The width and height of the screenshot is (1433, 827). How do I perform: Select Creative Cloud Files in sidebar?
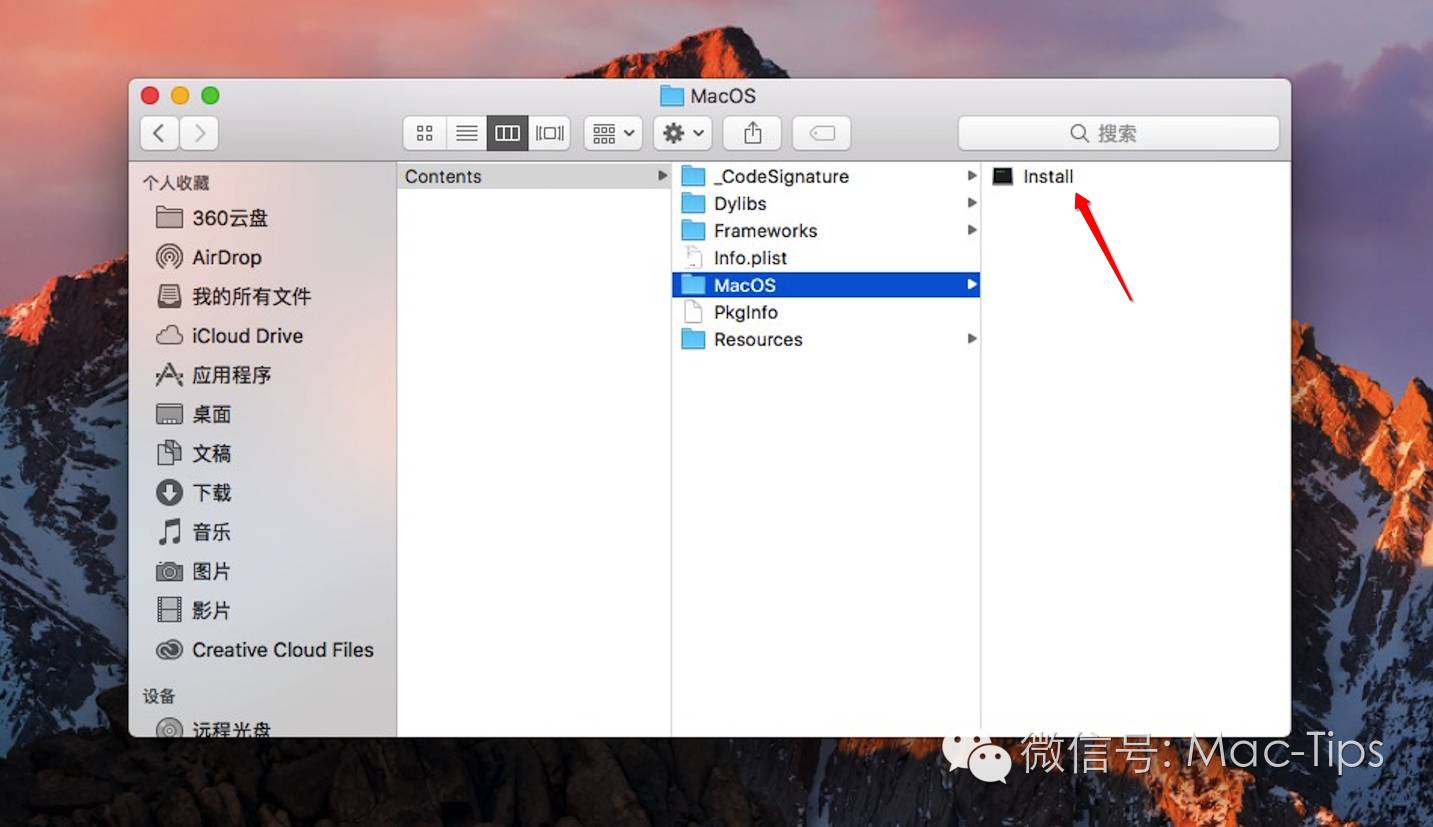[x=282, y=650]
